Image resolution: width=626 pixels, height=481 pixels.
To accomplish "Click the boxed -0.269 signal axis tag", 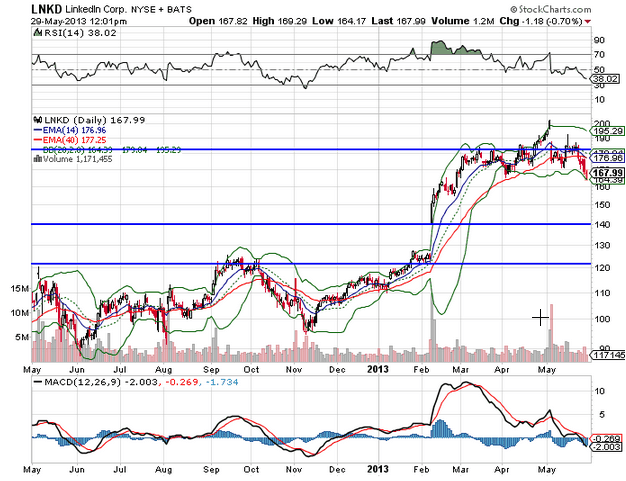I will [606, 438].
